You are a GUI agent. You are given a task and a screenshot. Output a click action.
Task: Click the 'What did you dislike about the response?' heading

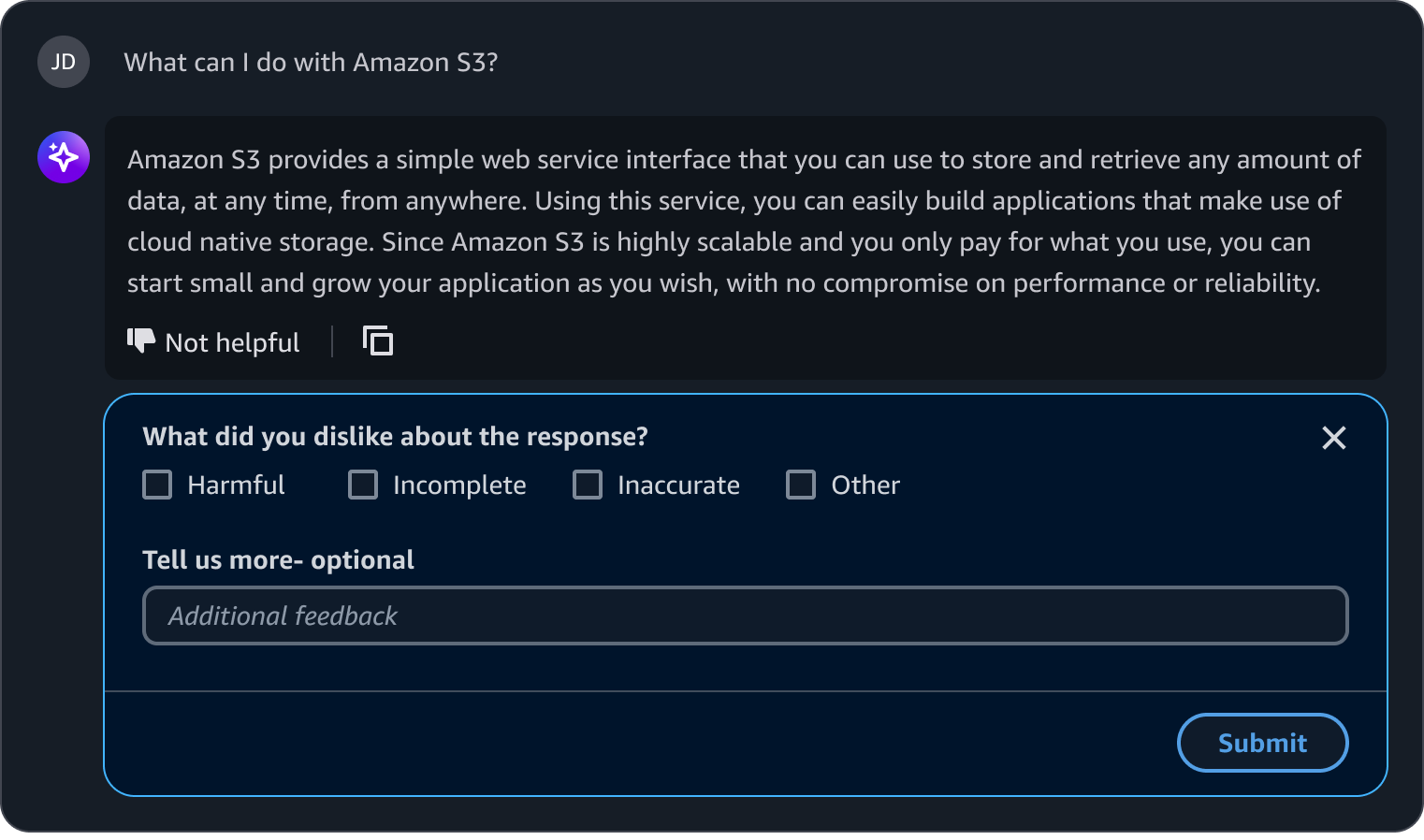pos(395,437)
